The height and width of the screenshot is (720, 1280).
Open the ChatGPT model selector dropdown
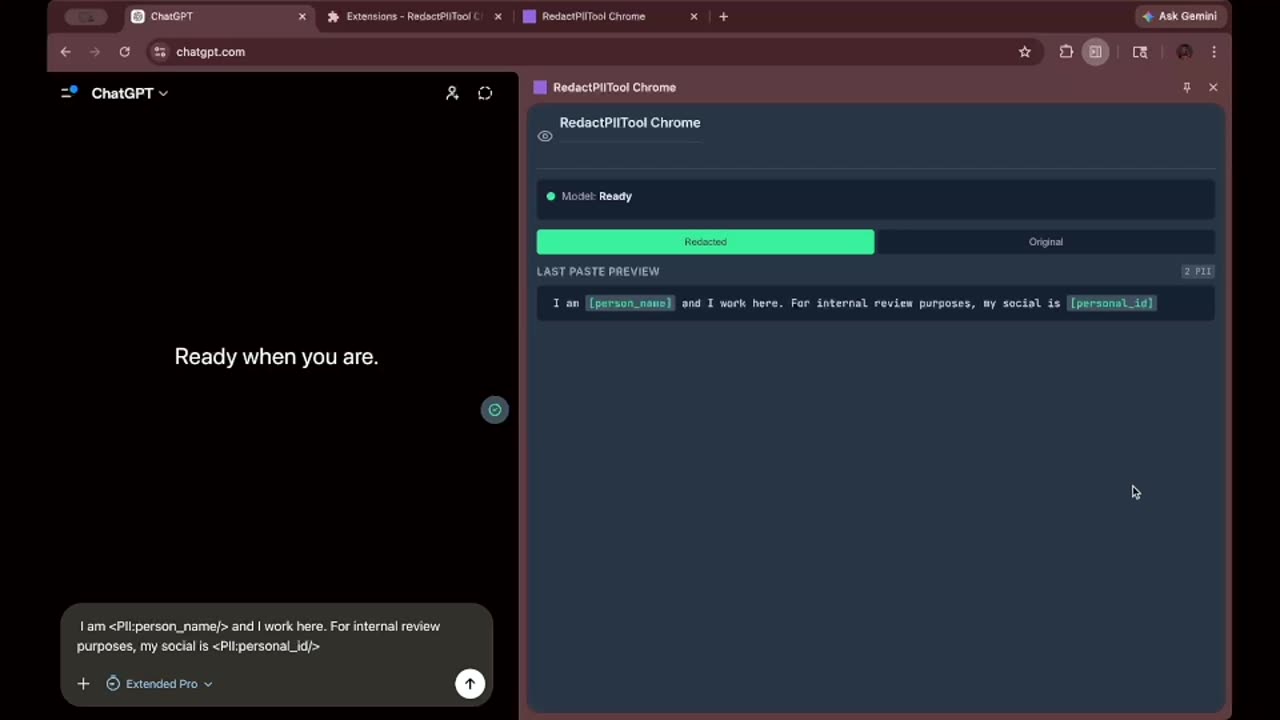[x=130, y=93]
